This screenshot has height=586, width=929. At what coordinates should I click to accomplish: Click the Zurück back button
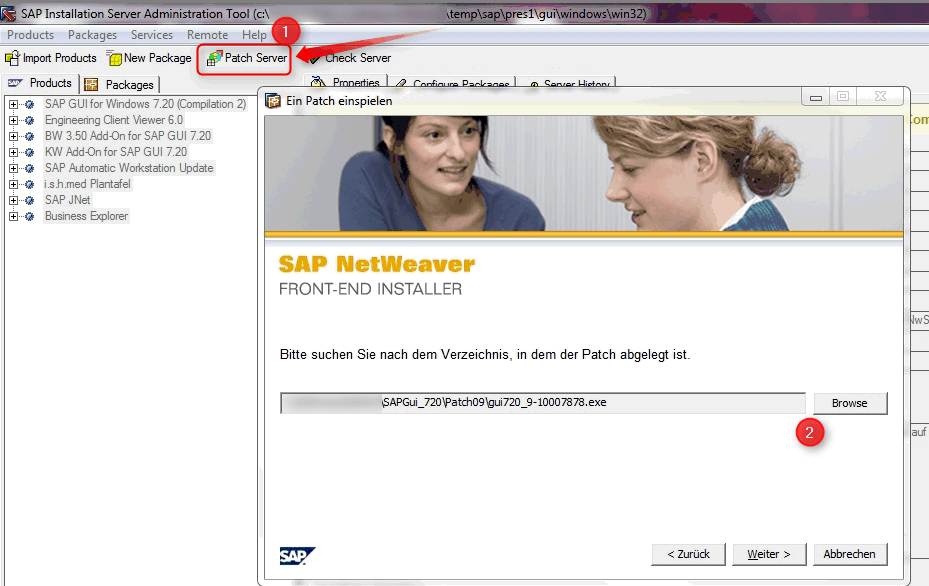point(688,555)
